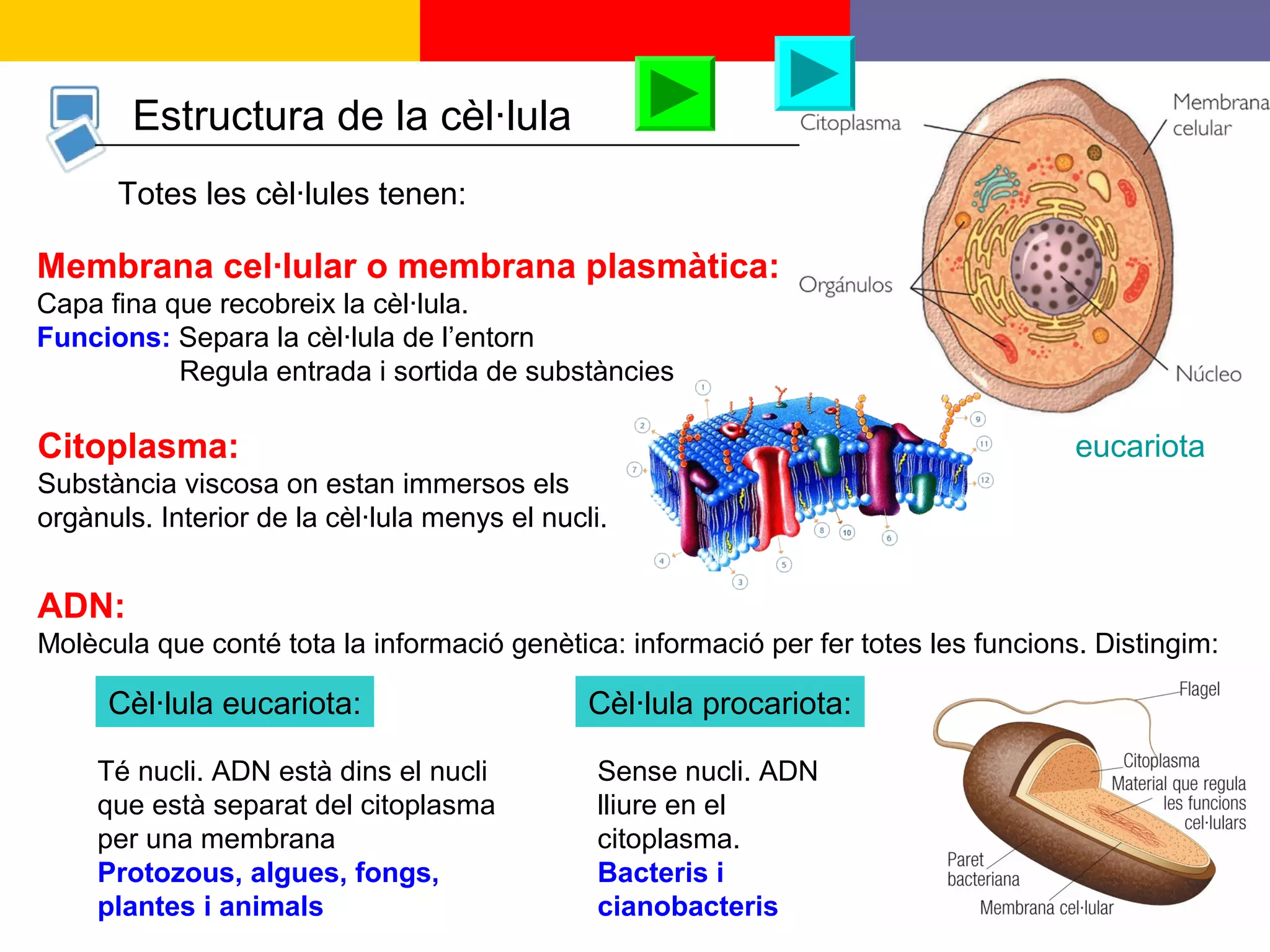Select the 'Cèl·lula eucariota:' teal box
This screenshot has width=1270, height=952.
click(x=234, y=702)
